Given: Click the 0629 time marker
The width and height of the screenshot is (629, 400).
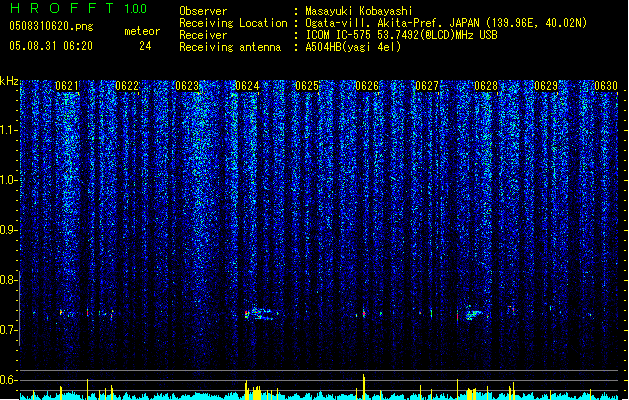Looking at the screenshot, I should (x=546, y=86).
